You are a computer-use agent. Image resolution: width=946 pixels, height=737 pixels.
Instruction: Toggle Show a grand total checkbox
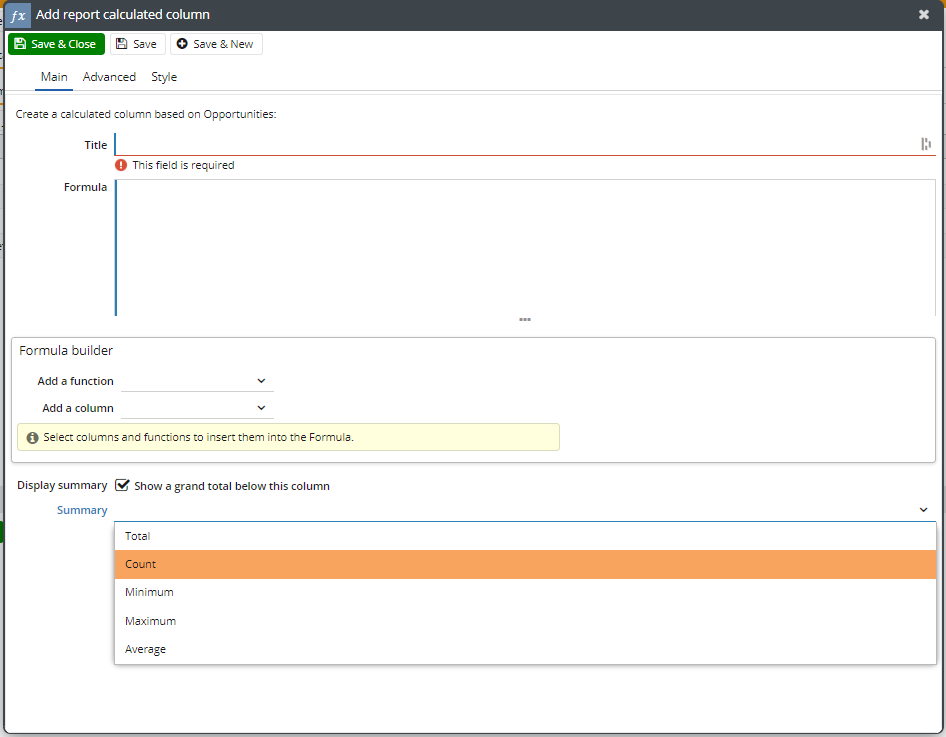(x=123, y=485)
